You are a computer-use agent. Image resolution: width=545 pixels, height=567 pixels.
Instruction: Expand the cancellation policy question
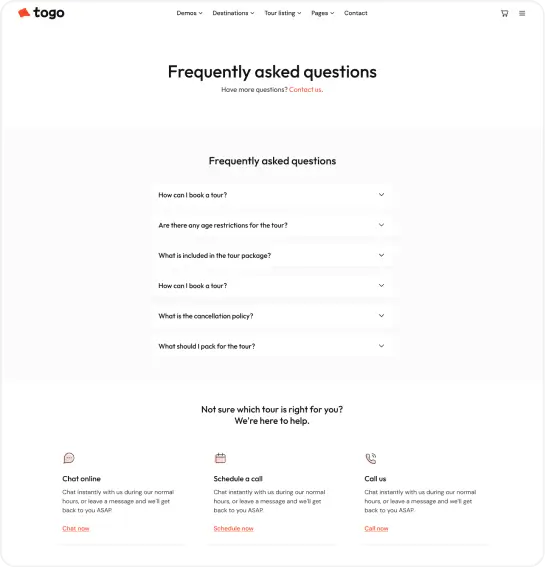coord(272,316)
